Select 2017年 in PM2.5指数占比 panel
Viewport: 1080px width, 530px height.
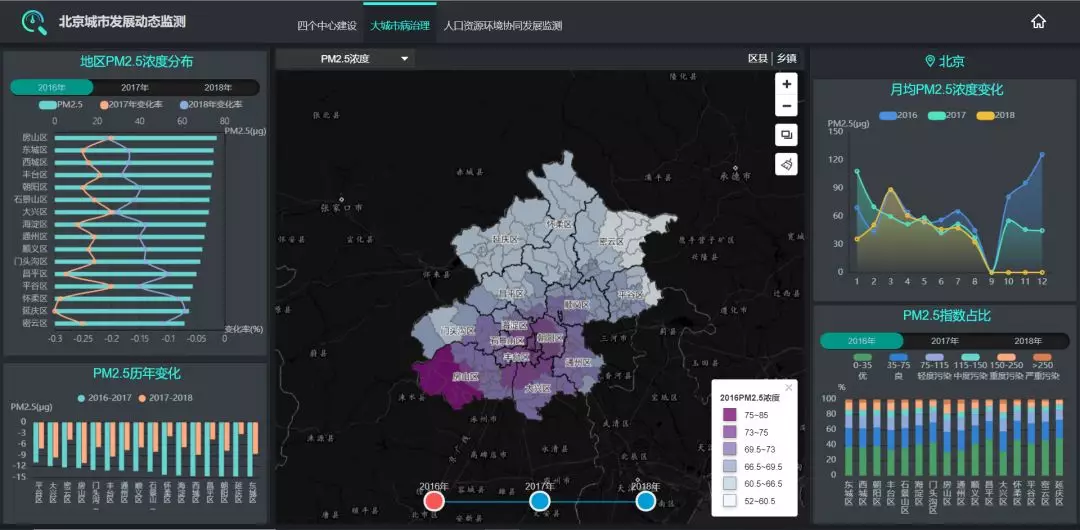pos(944,340)
